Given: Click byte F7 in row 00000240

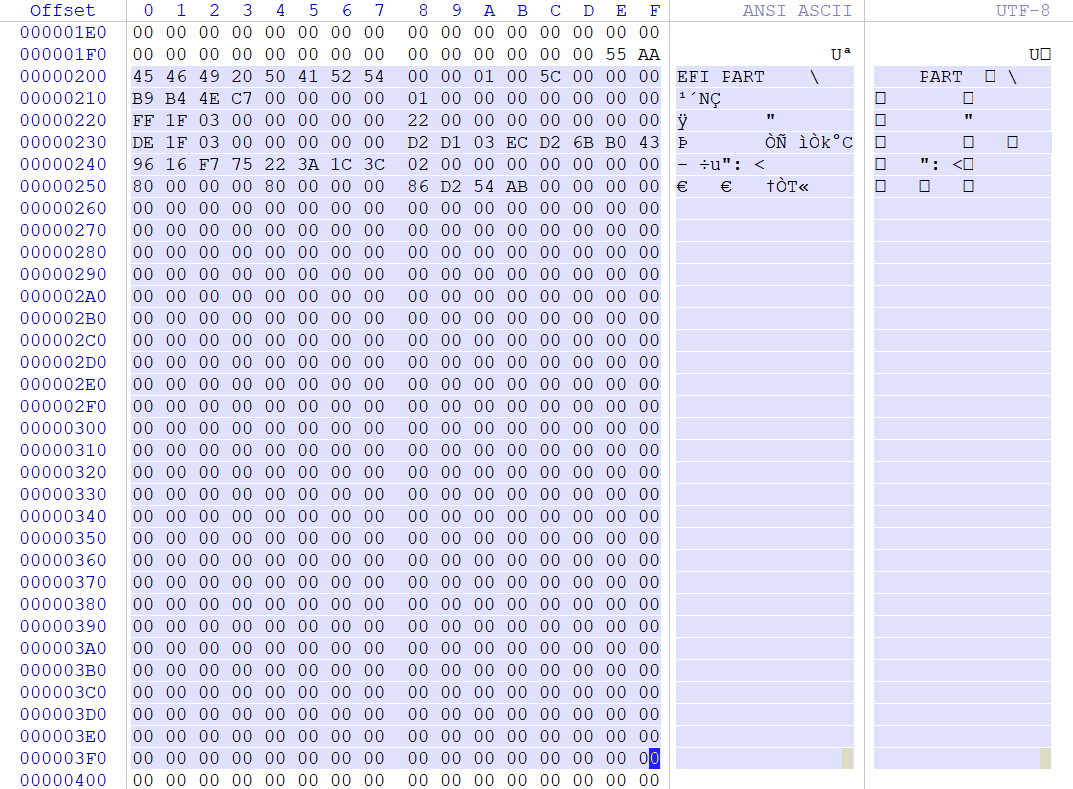Looking at the screenshot, I should coord(209,164).
